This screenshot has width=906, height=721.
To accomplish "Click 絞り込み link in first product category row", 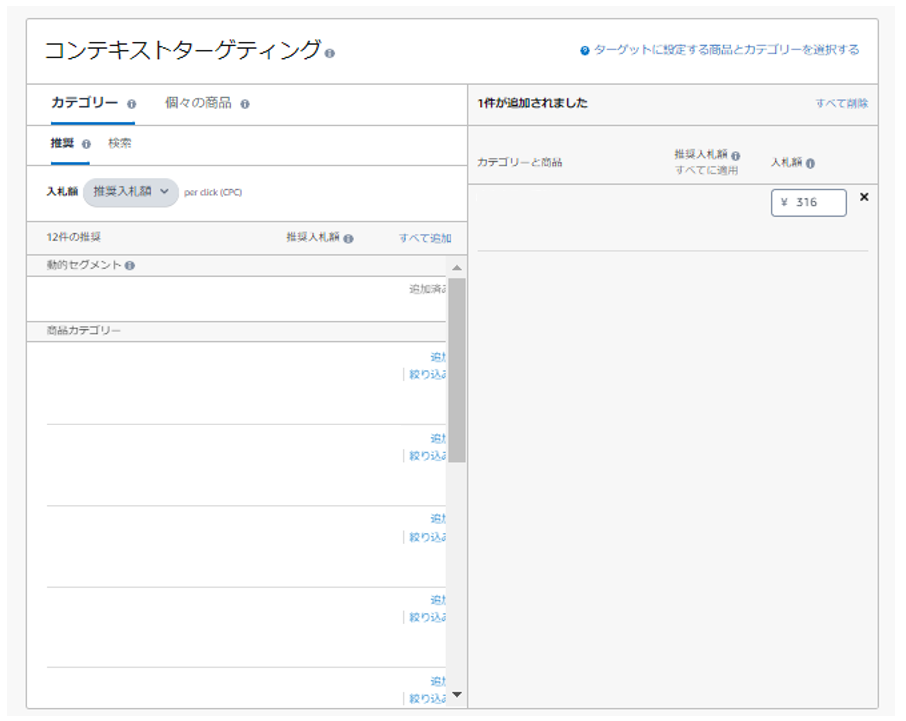I will [428, 374].
